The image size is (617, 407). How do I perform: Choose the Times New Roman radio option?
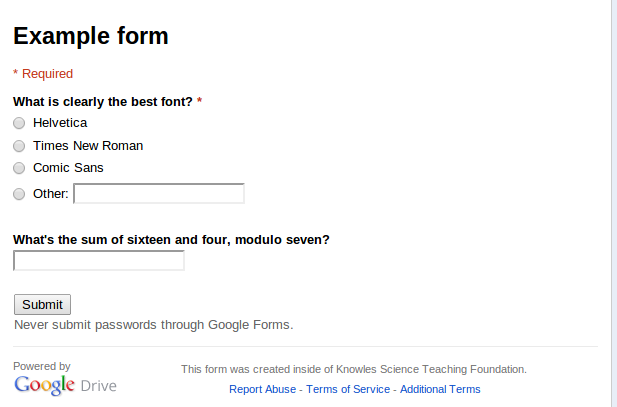[19, 146]
